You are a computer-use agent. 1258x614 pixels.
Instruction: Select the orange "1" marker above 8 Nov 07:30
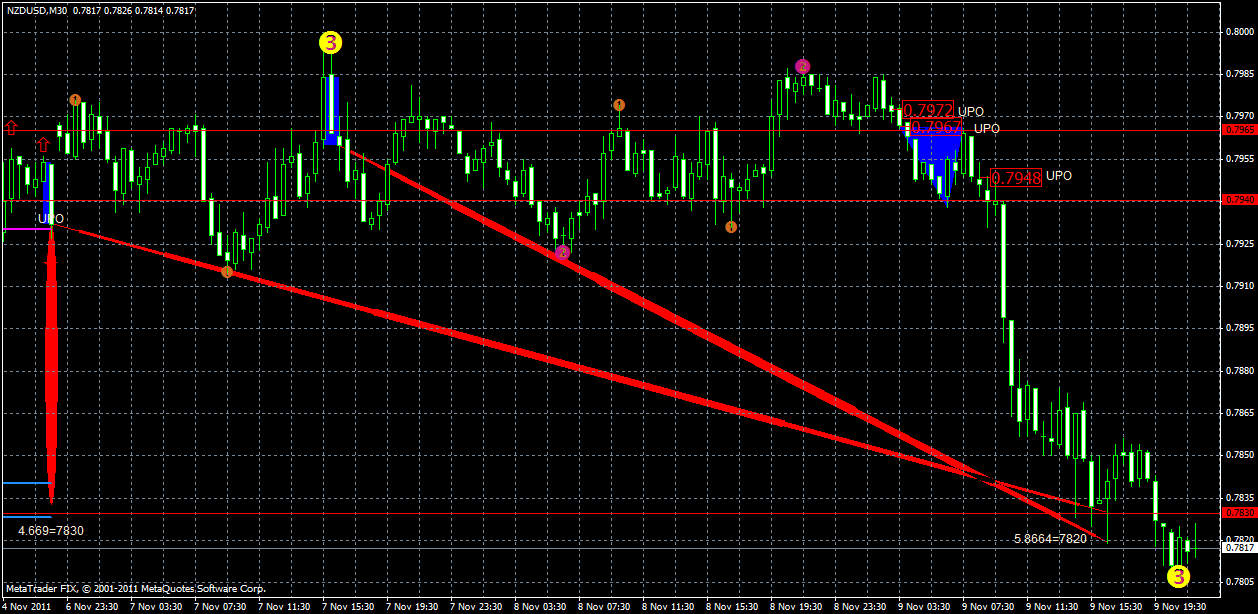[620, 105]
